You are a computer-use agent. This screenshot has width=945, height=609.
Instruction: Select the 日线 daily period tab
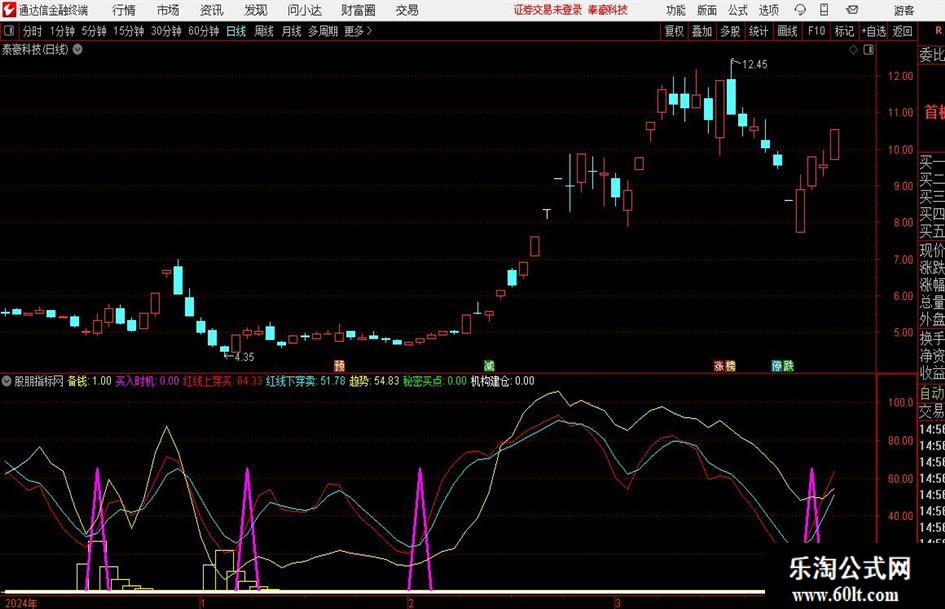click(236, 31)
